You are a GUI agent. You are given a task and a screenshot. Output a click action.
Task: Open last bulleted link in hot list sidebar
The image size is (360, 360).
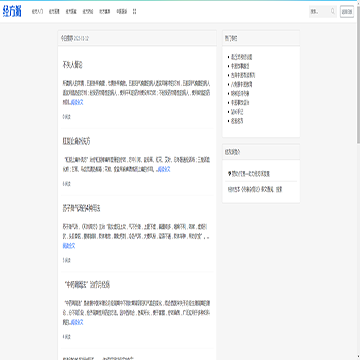237,121
